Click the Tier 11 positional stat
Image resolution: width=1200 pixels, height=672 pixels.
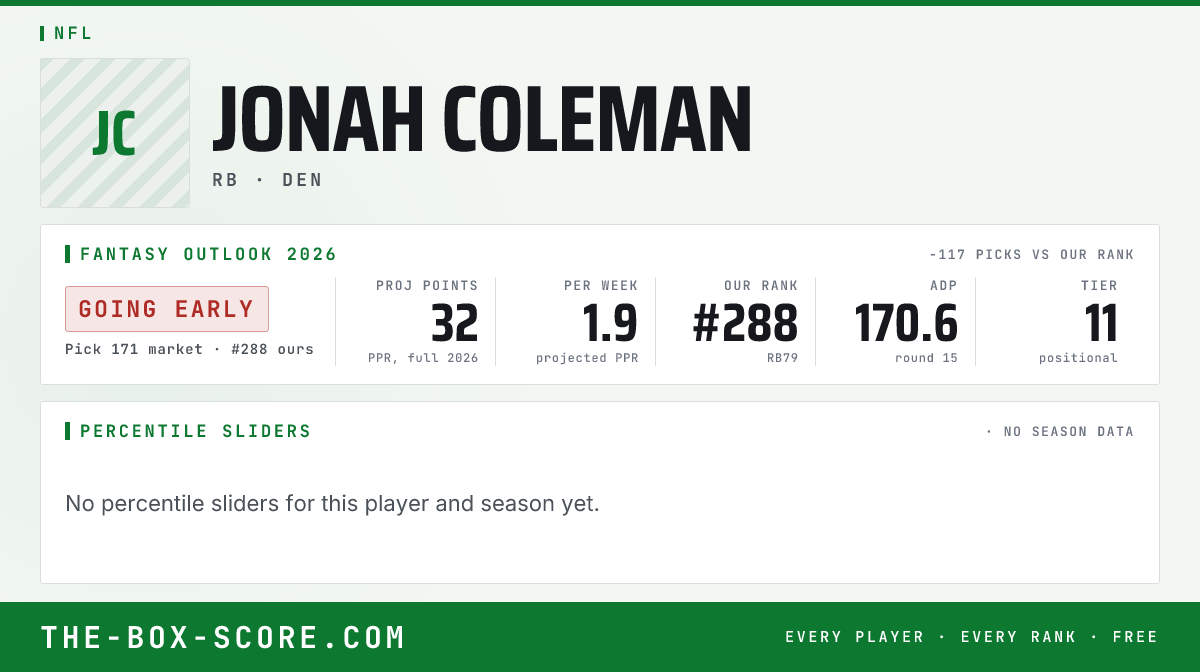click(x=1101, y=324)
